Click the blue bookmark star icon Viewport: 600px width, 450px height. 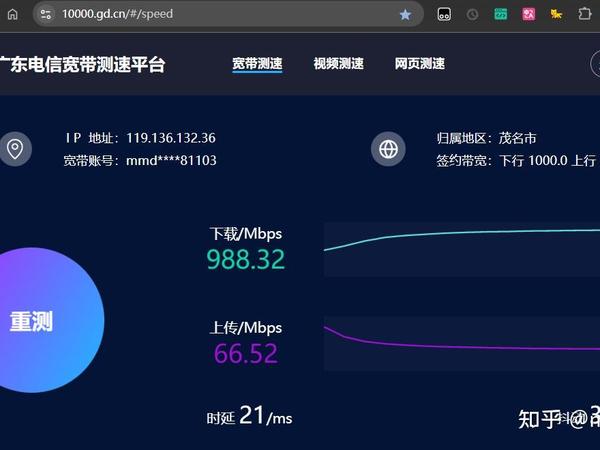coord(405,15)
